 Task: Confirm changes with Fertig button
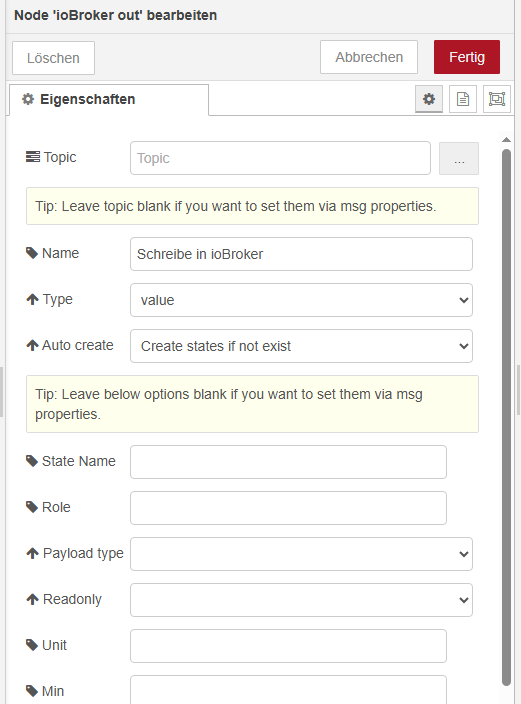pos(467,57)
